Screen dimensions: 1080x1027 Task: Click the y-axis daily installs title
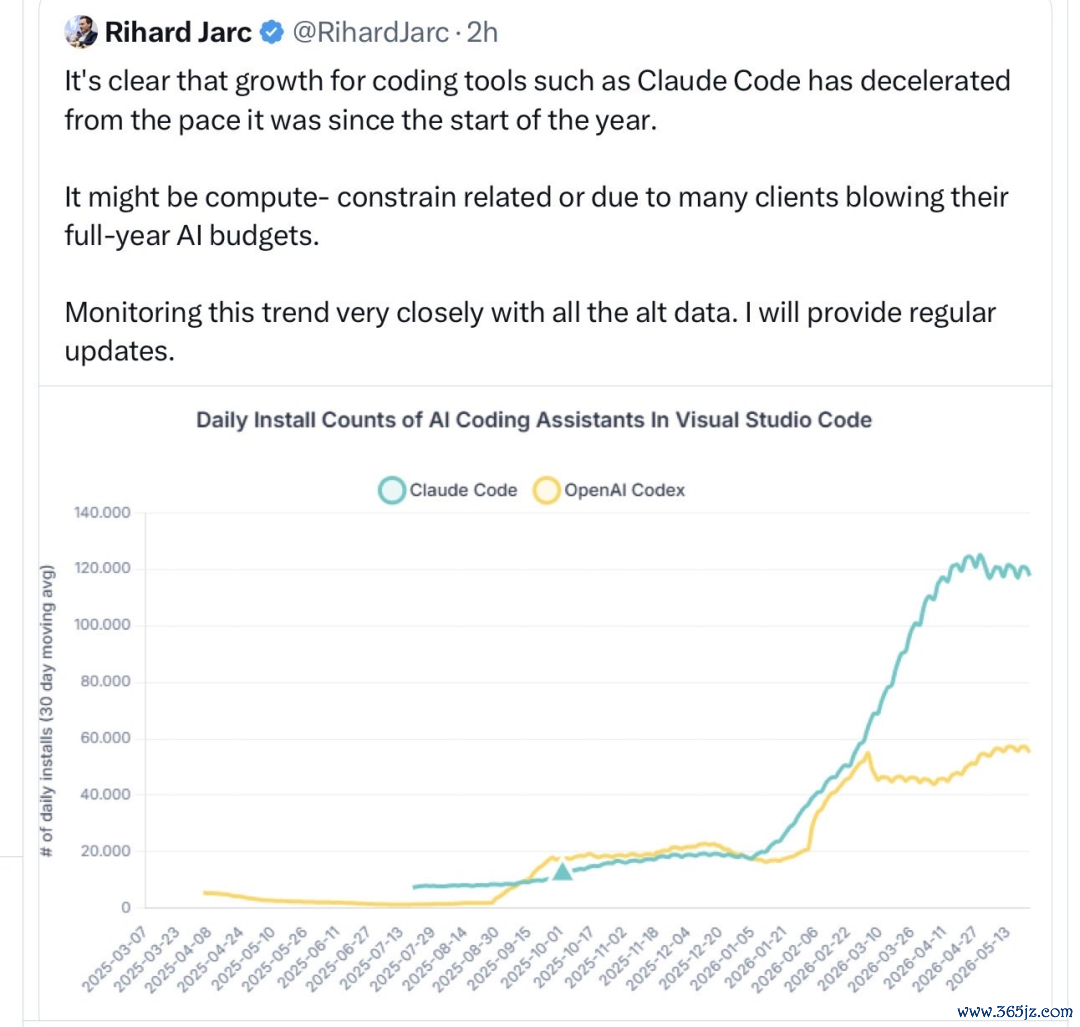click(47, 711)
